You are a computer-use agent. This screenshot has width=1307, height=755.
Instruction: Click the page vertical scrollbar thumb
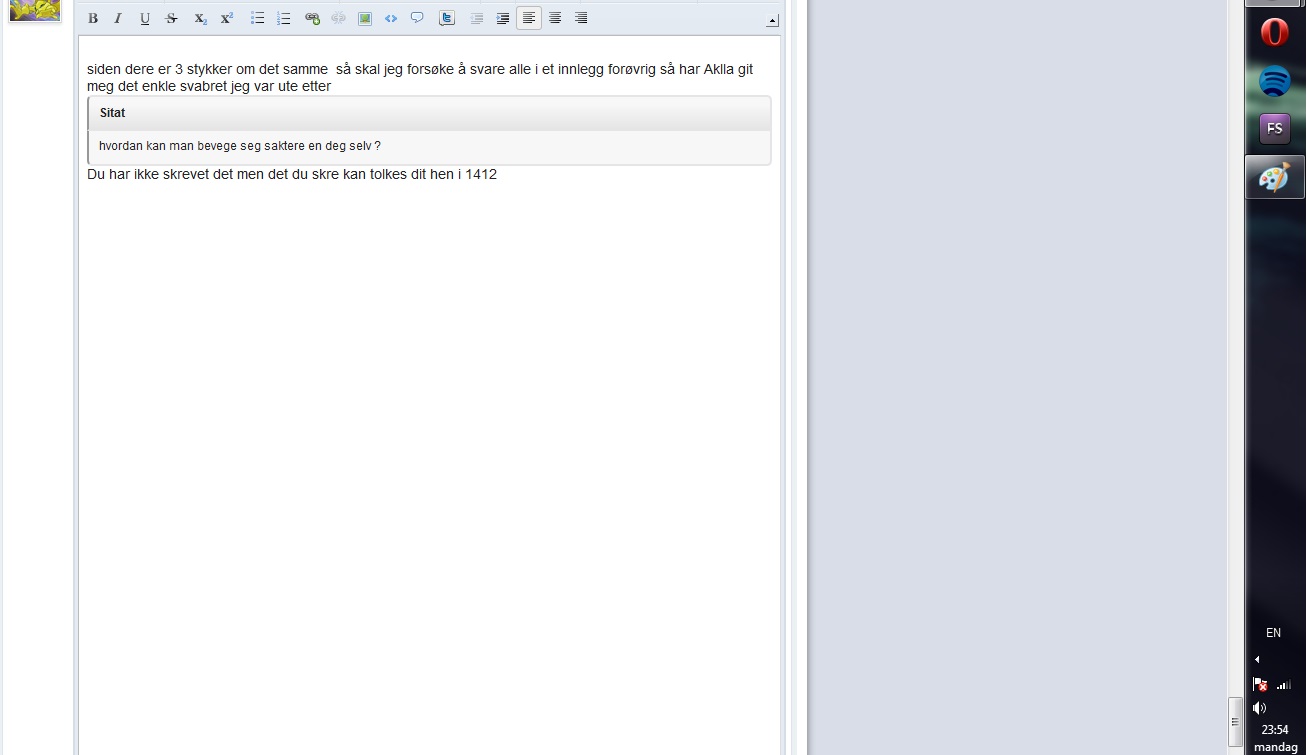tap(1235, 722)
